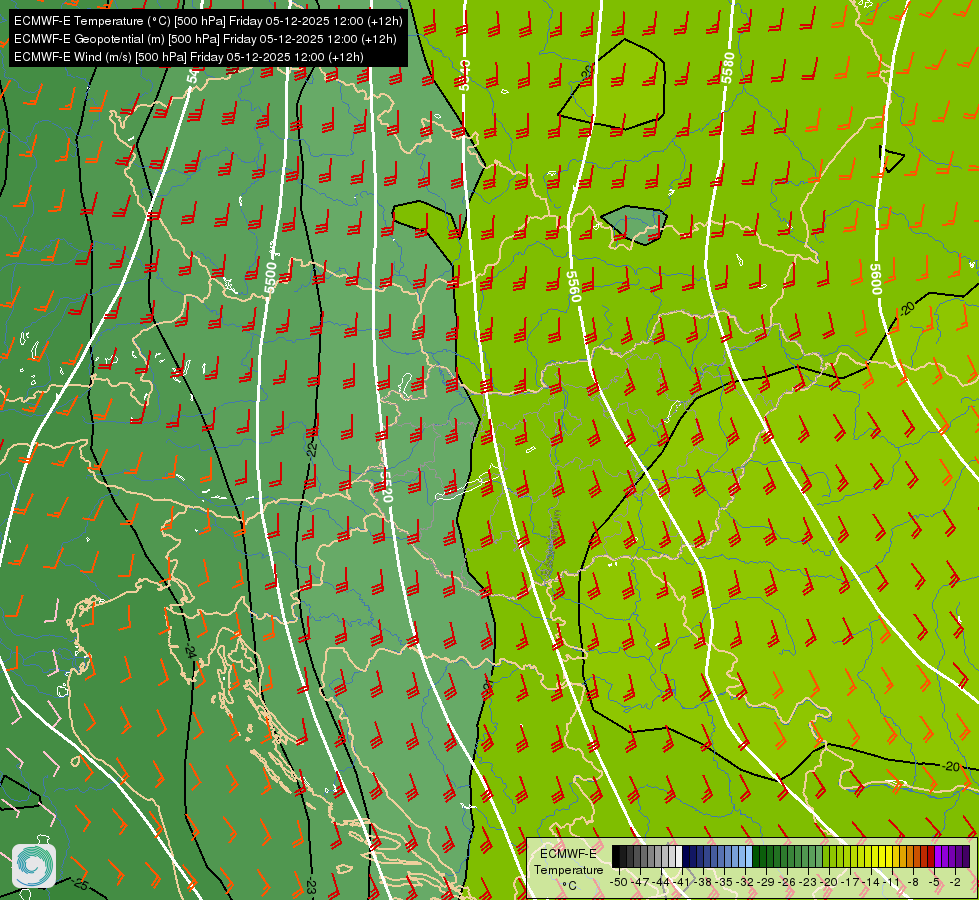Click the 5600 geopotential contour label
Screen dimensions: 979x900
(875, 279)
